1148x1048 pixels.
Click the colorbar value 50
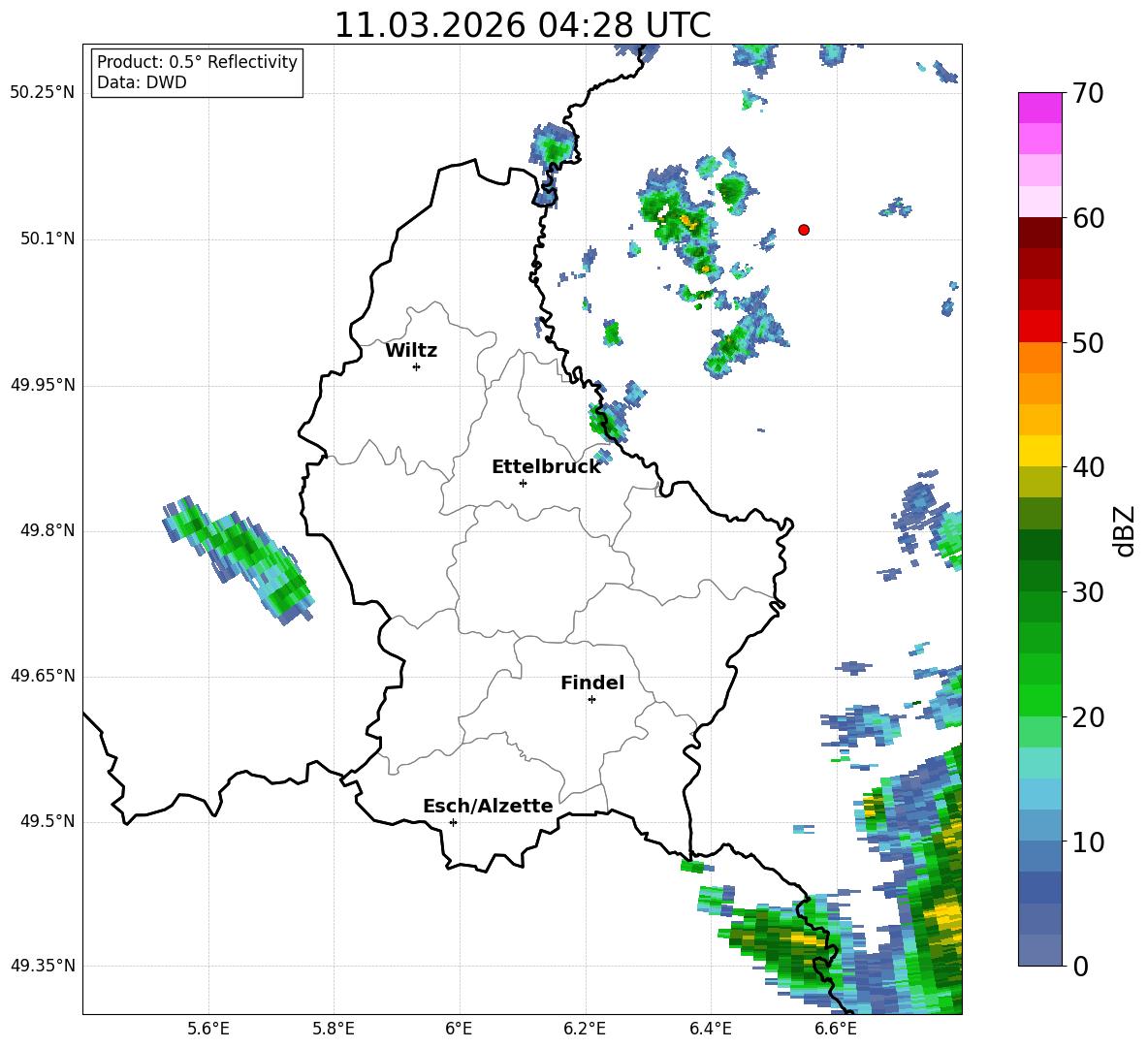tap(1088, 343)
